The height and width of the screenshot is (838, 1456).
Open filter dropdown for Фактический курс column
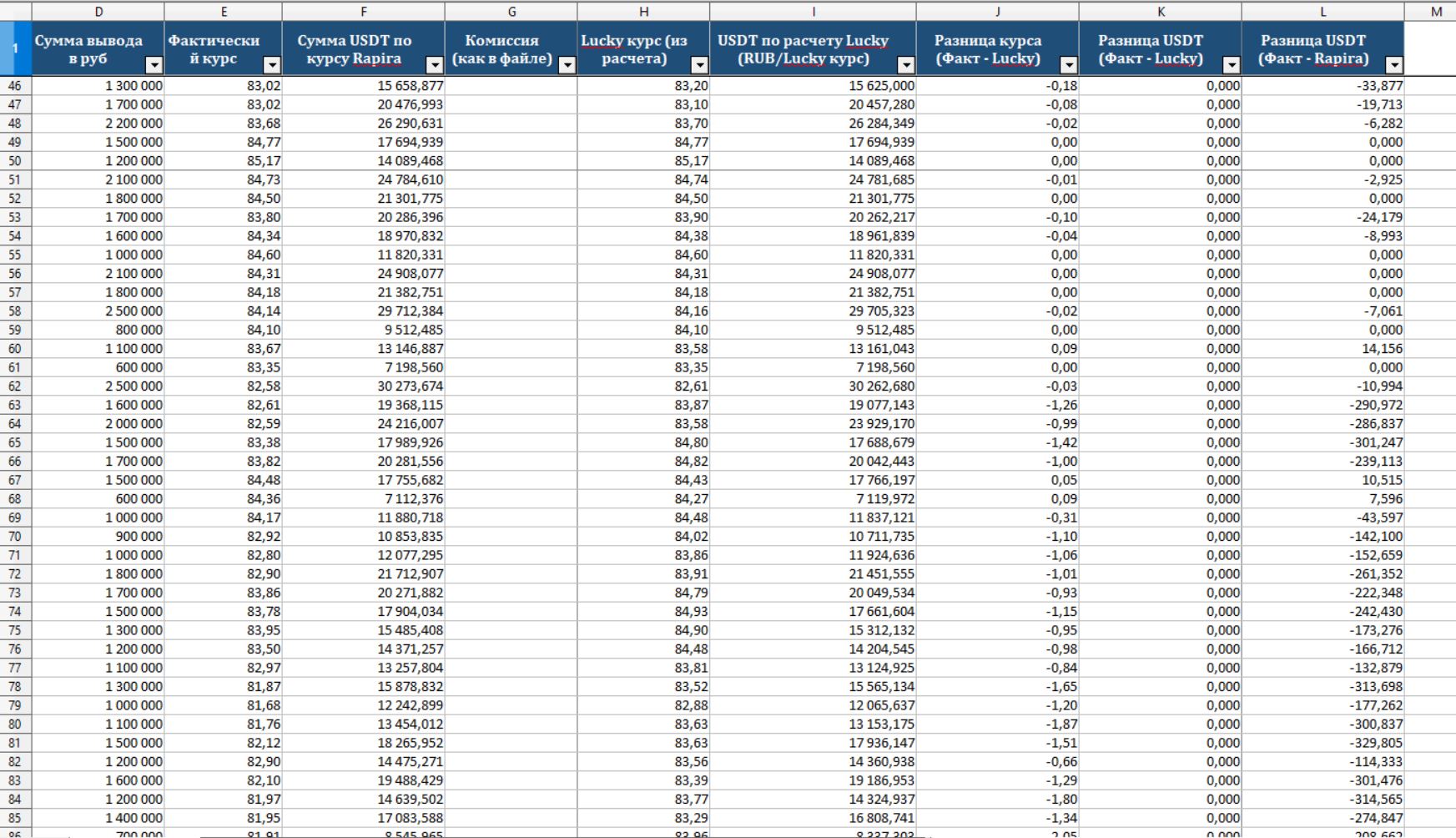[272, 65]
